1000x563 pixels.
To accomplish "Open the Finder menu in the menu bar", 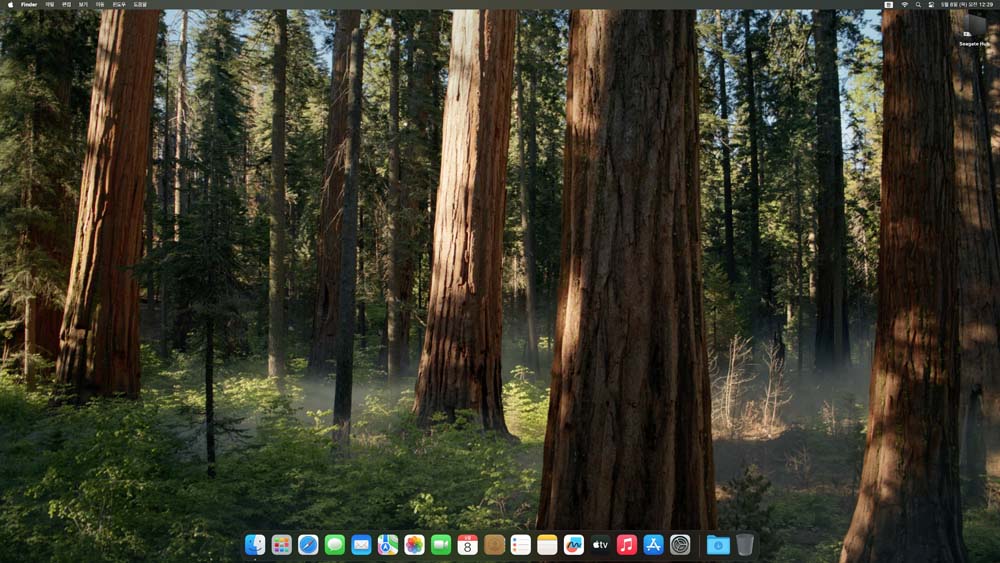I will click(x=29, y=4).
